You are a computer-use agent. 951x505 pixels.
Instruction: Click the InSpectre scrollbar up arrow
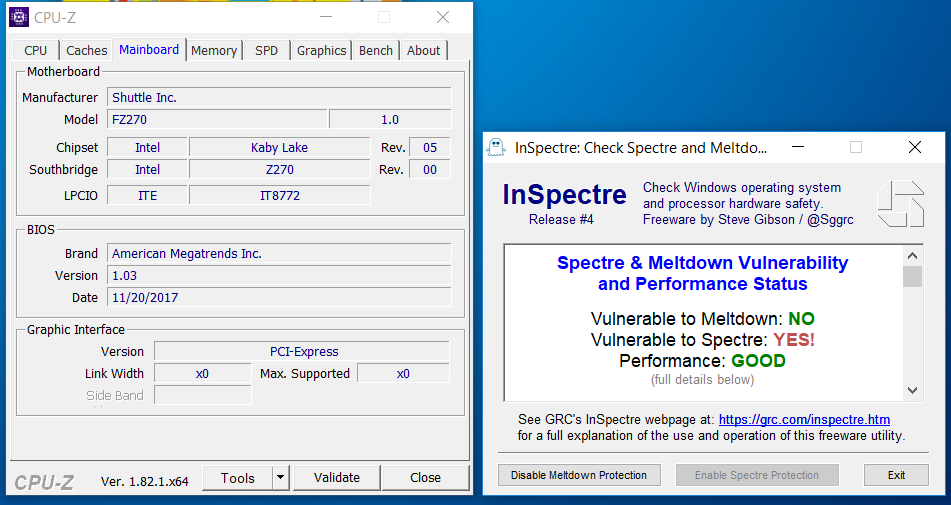pos(913,255)
